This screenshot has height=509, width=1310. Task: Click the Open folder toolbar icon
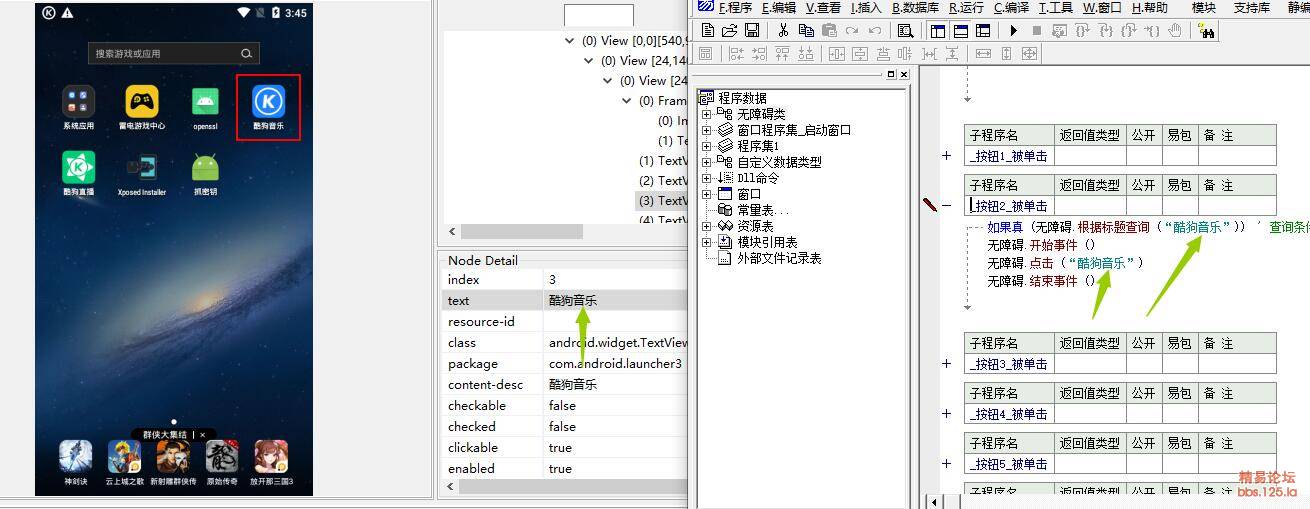[x=730, y=31]
